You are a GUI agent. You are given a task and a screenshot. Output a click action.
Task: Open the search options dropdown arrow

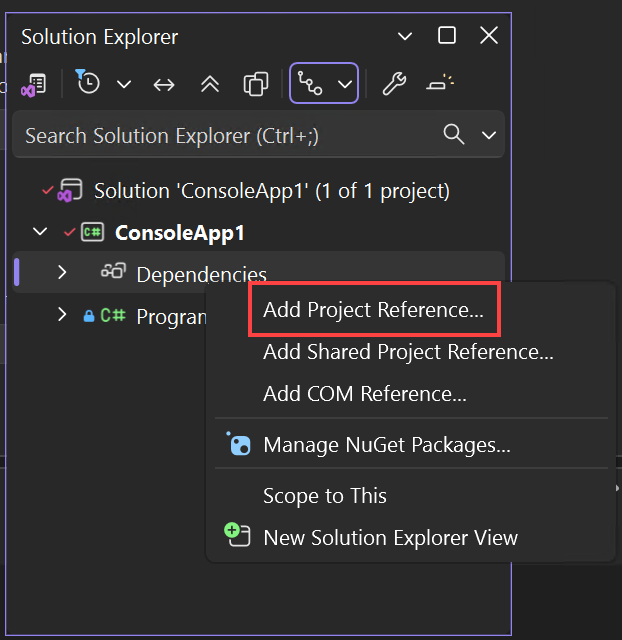click(489, 135)
